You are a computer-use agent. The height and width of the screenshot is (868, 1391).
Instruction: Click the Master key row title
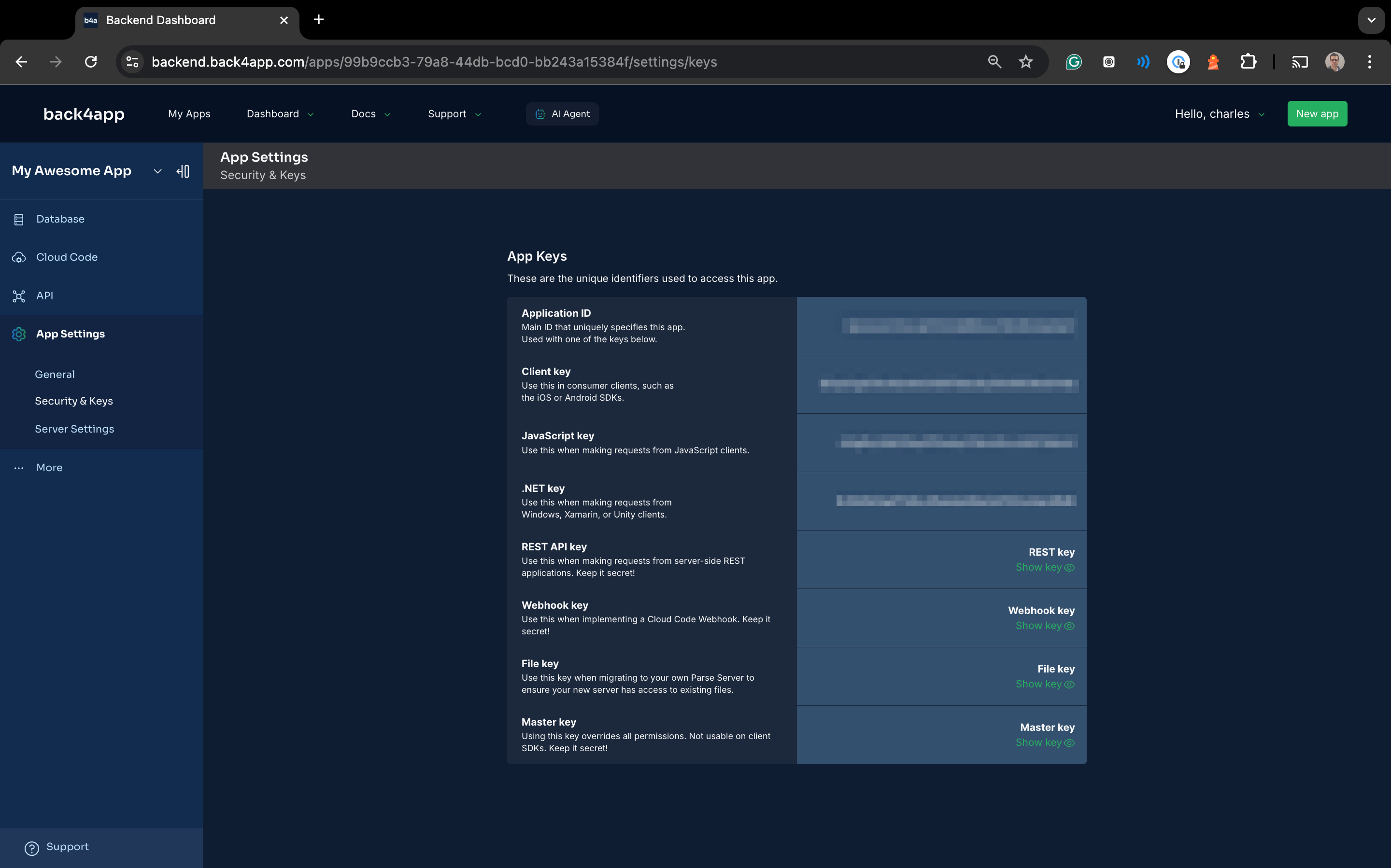(x=549, y=722)
